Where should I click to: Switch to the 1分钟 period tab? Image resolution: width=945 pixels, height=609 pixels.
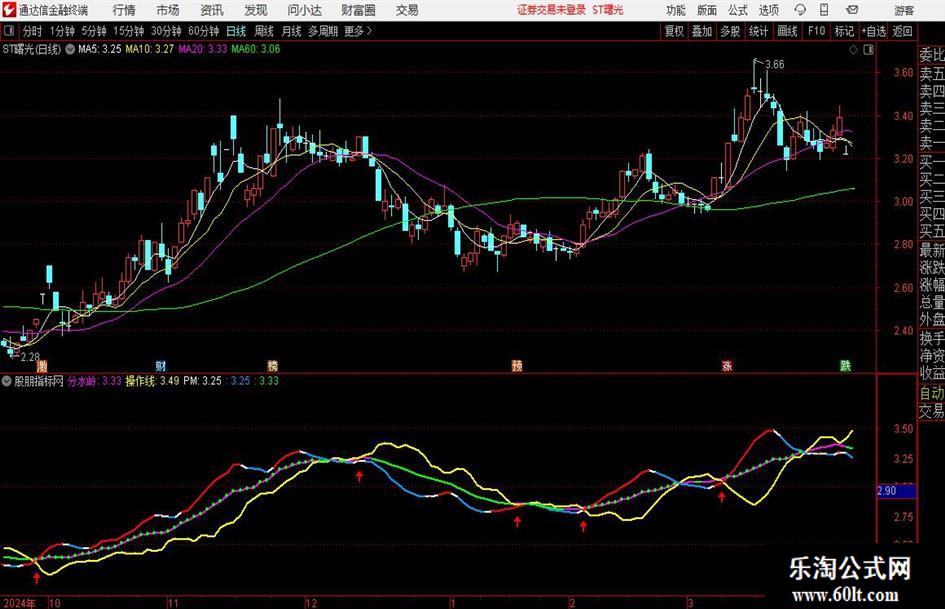[61, 31]
